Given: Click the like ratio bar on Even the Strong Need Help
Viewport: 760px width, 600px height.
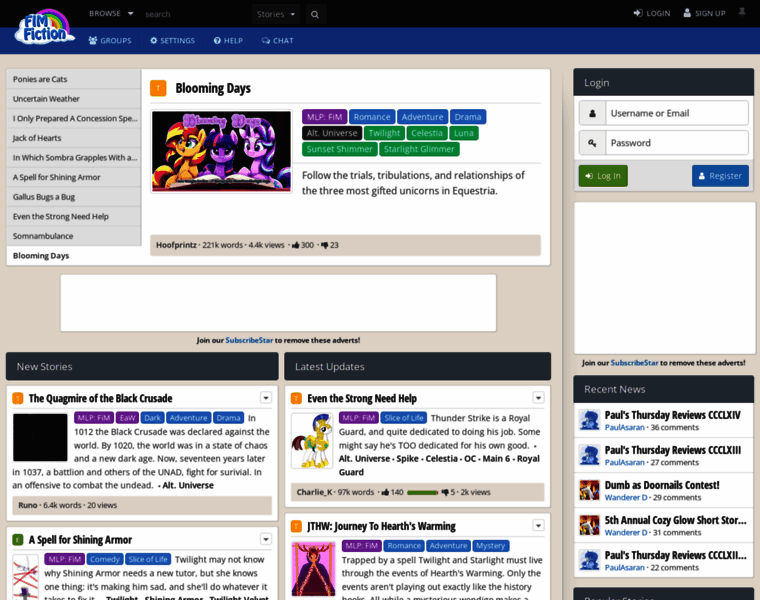Looking at the screenshot, I should click(423, 492).
